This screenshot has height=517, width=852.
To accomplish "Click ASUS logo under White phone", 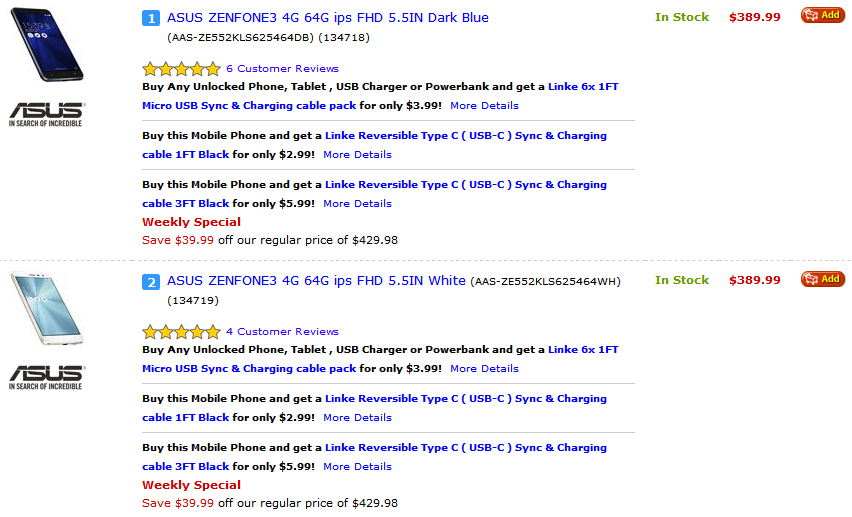I will 47,377.
